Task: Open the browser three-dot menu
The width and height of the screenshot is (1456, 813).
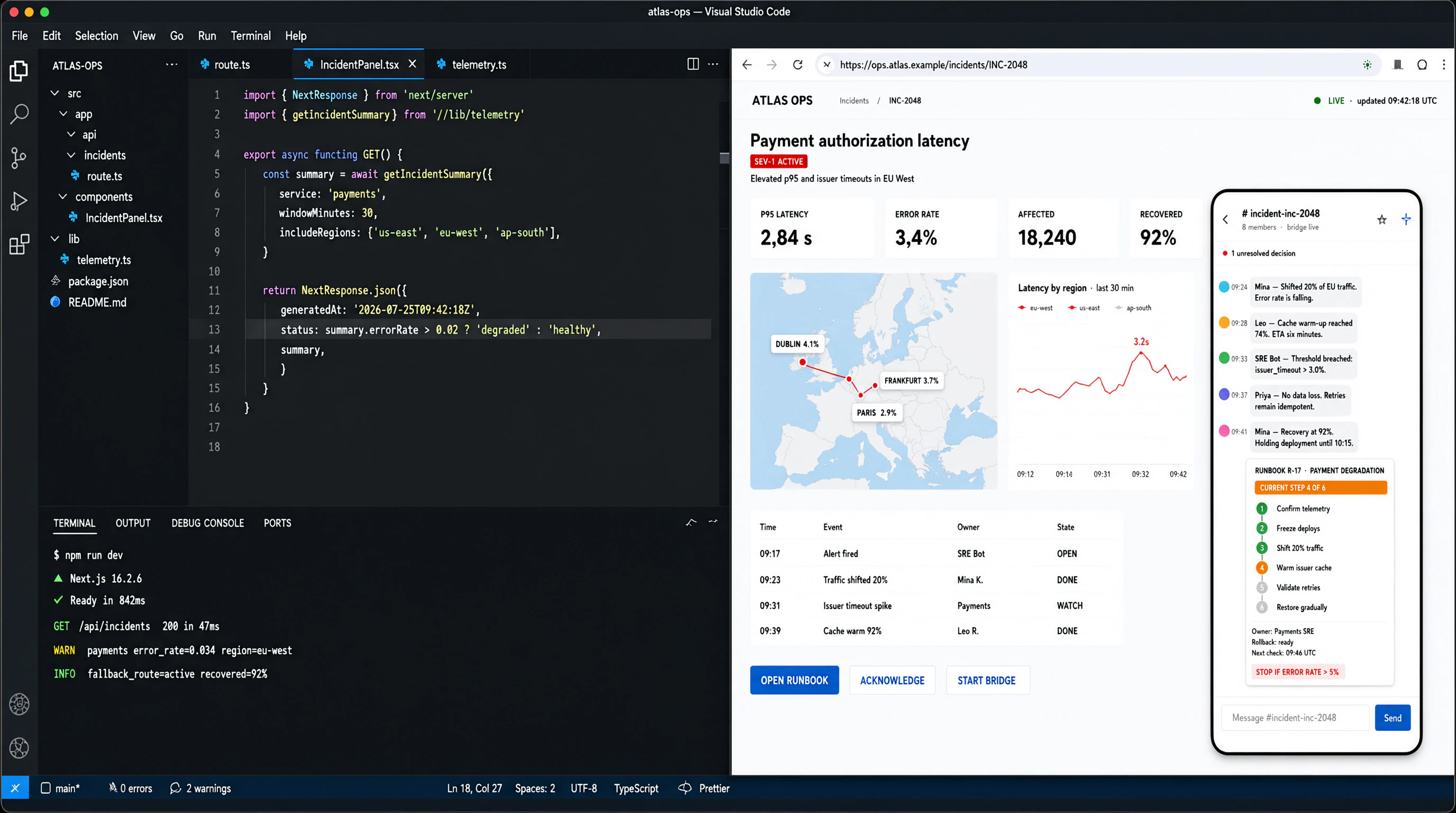Action: pyautogui.click(x=1443, y=65)
